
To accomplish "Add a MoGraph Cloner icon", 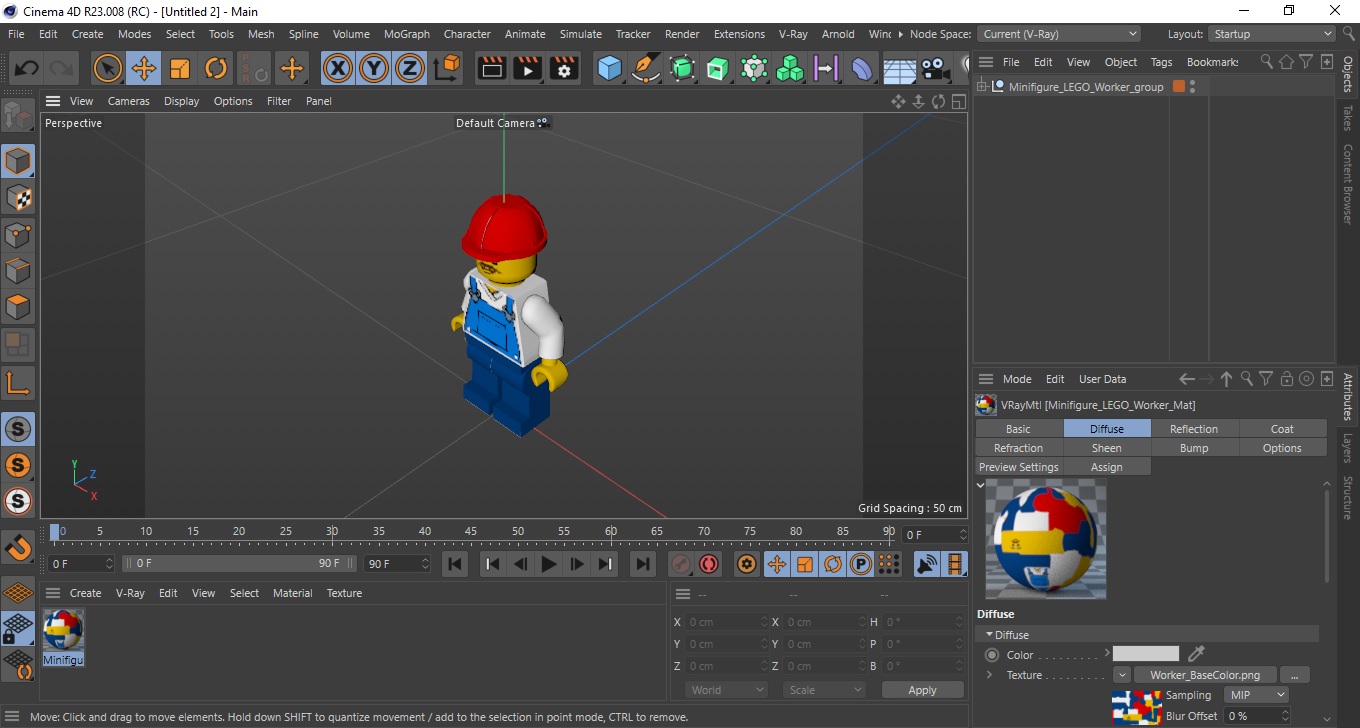I will 790,68.
